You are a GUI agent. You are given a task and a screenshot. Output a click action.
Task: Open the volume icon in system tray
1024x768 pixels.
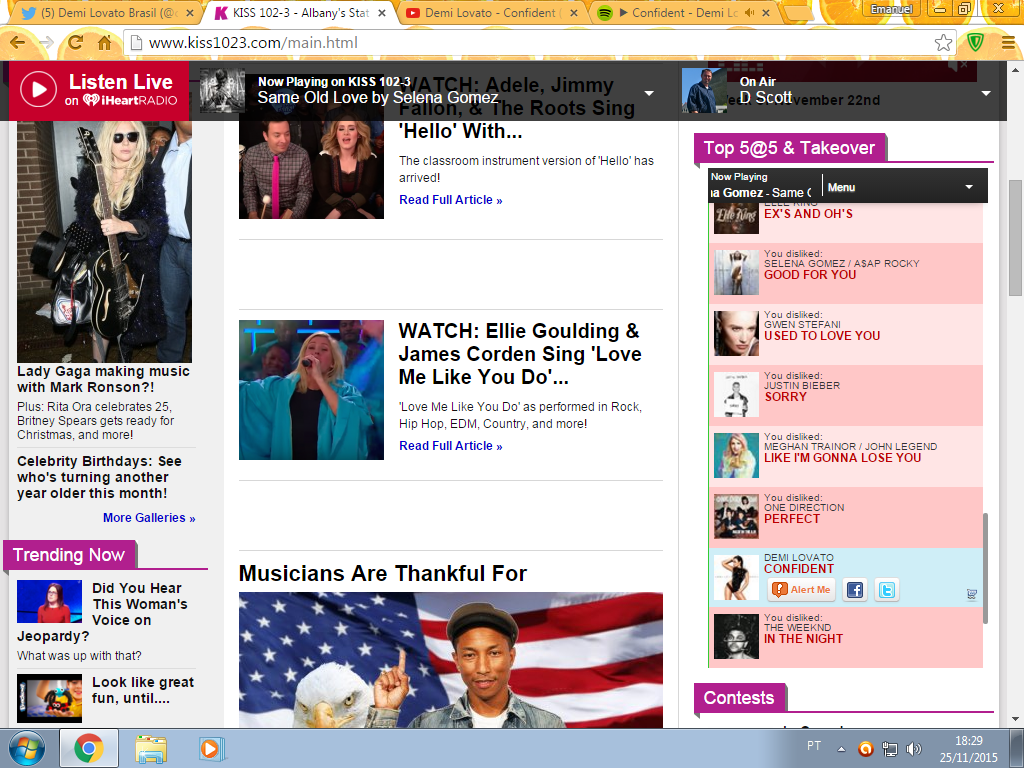914,749
